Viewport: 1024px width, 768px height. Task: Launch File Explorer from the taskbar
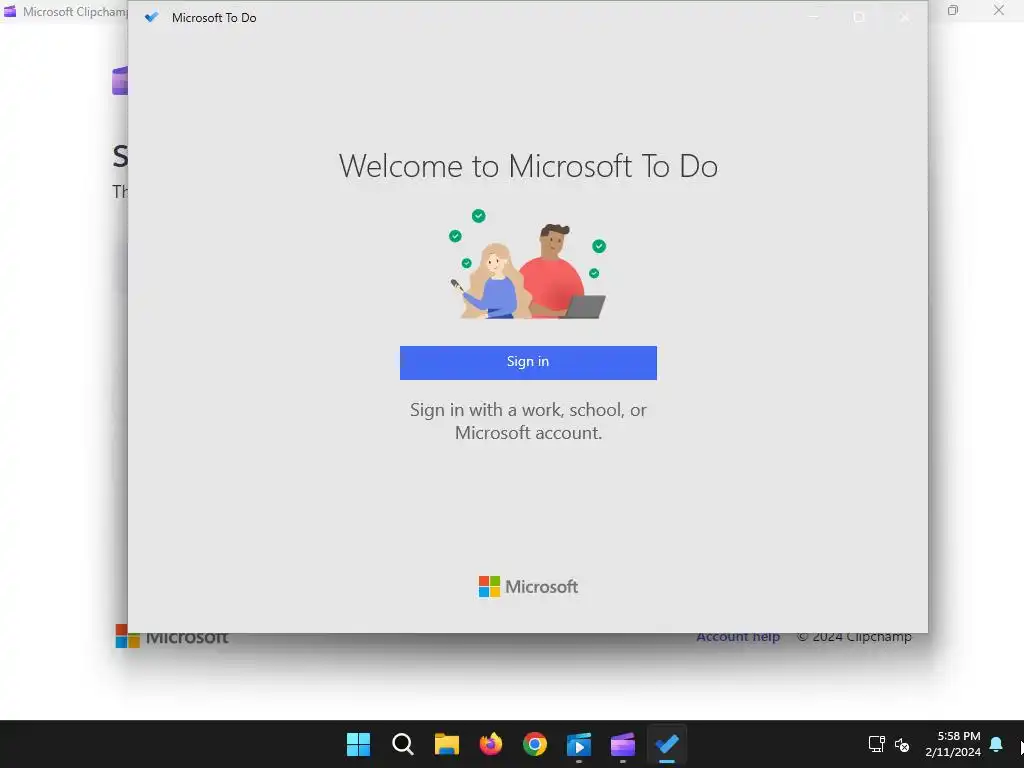coord(447,744)
